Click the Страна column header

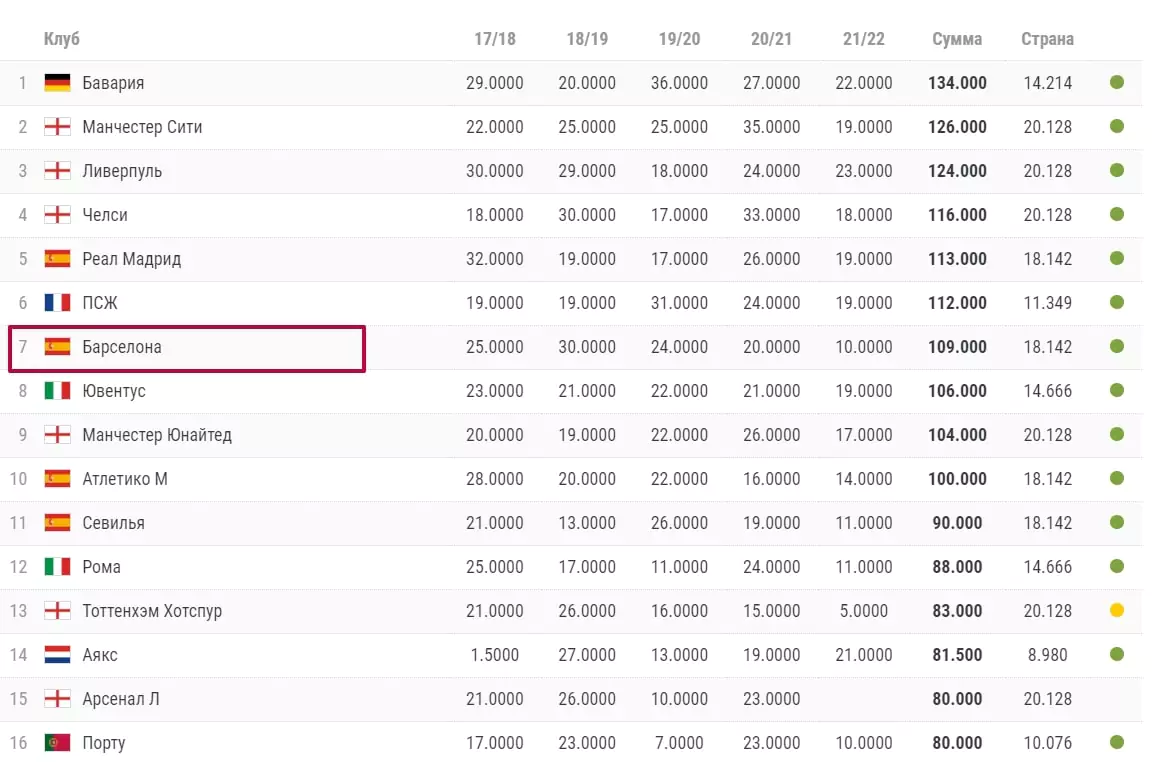pyautogui.click(x=1047, y=38)
